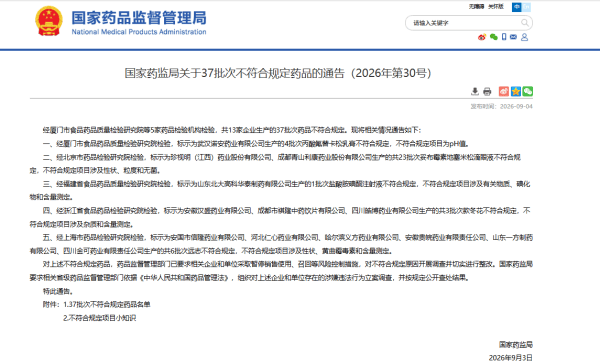Open the user account icon
Viewport: 600px width, 364px height.
525,37
